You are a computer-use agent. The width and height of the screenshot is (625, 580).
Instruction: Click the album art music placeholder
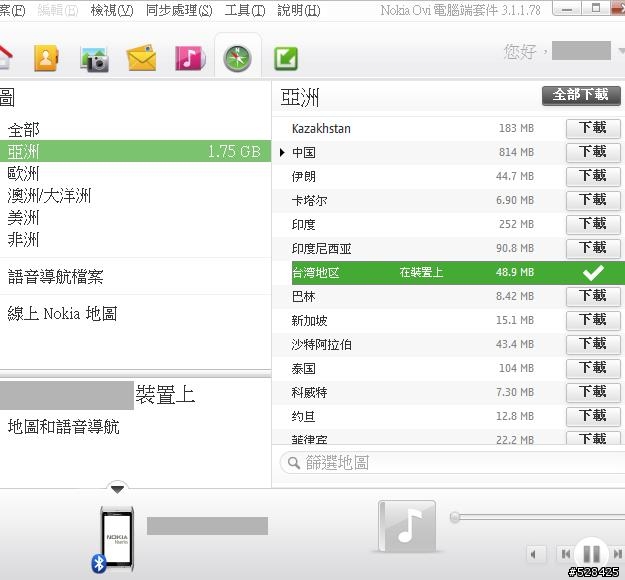pyautogui.click(x=407, y=526)
